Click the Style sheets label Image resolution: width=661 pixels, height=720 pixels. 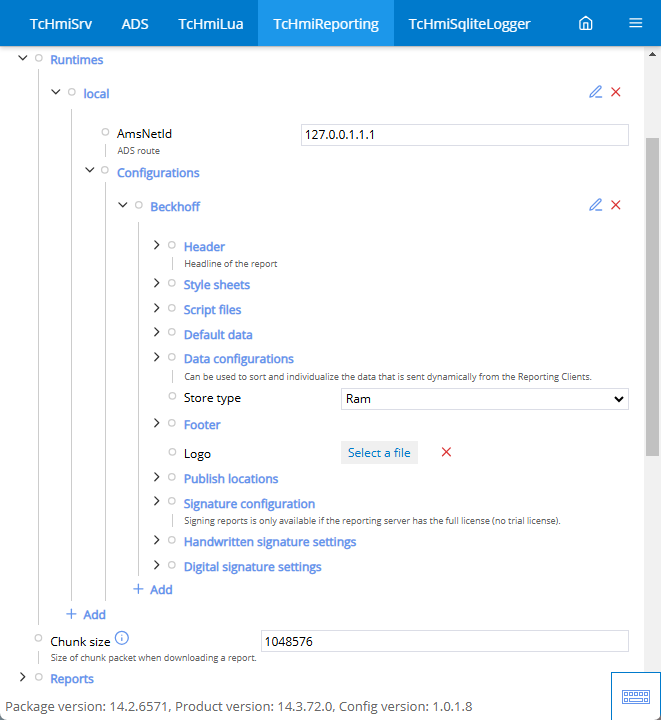pyautogui.click(x=217, y=285)
